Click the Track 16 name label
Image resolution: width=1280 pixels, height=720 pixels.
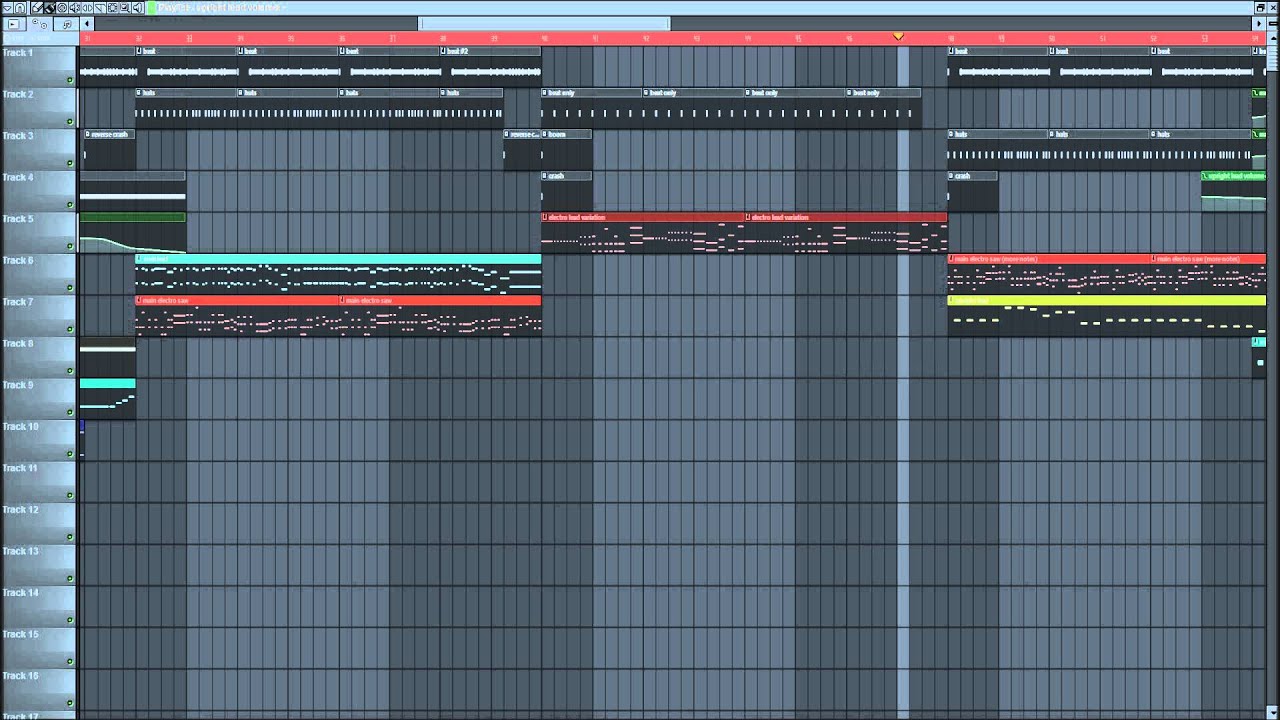[20, 676]
